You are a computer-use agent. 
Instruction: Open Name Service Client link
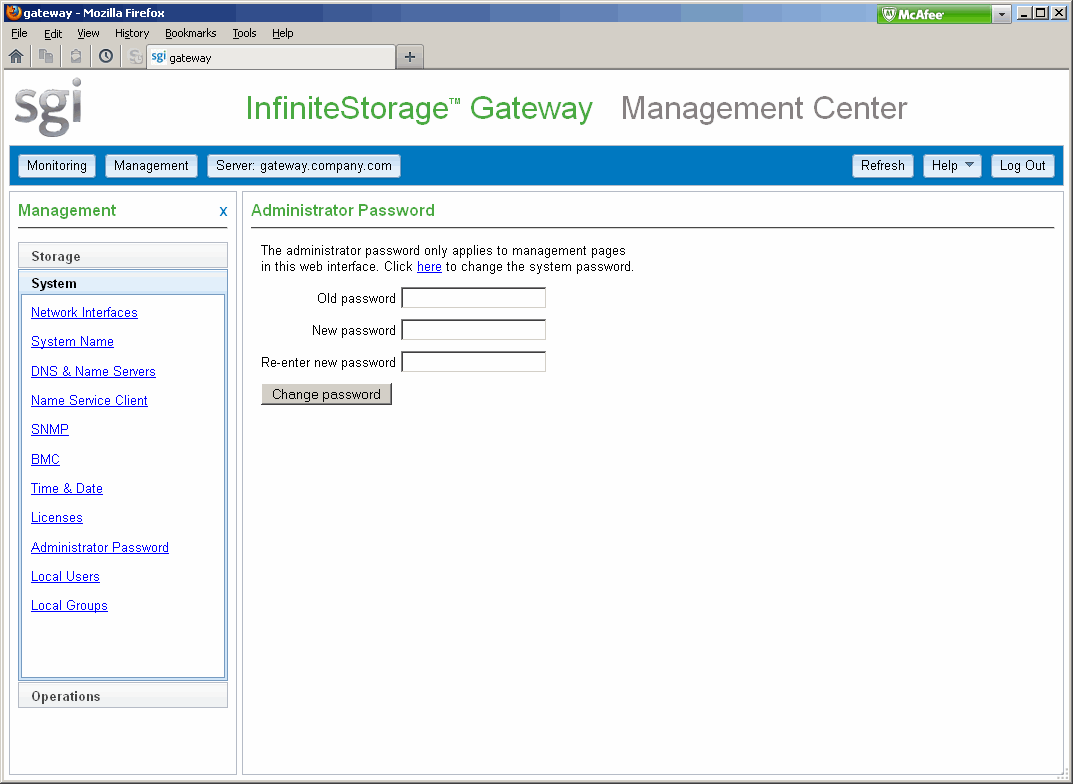pos(89,400)
